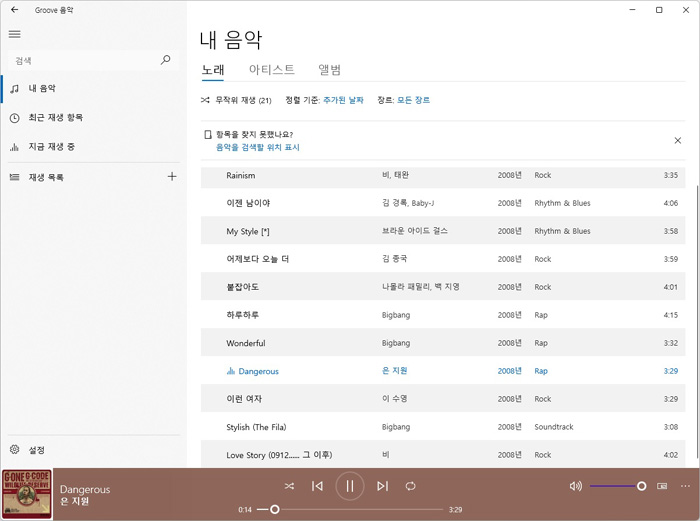Viewport: 700px width, 521px height.
Task: Select song Love Story (0912..... 그 이후)
Action: [443, 454]
